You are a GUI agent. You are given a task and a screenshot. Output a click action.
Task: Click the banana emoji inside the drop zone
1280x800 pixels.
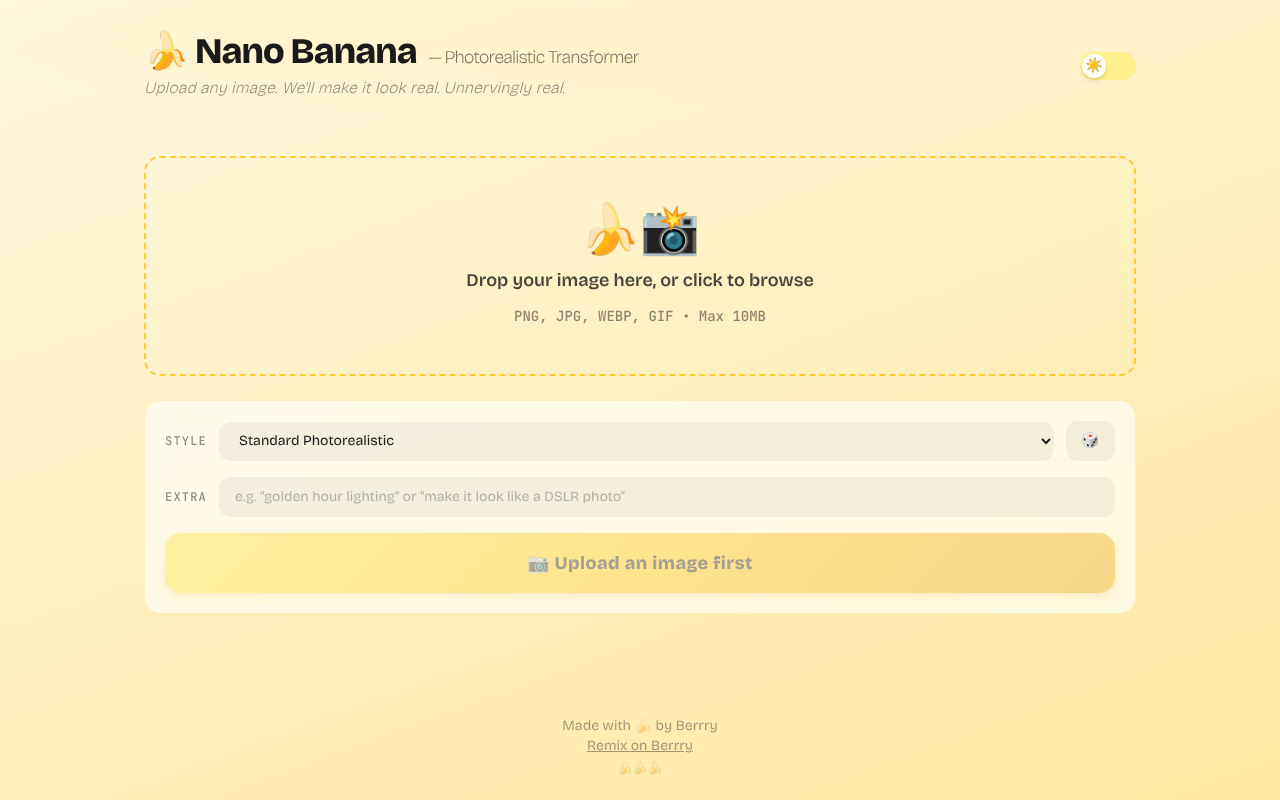[x=612, y=229]
